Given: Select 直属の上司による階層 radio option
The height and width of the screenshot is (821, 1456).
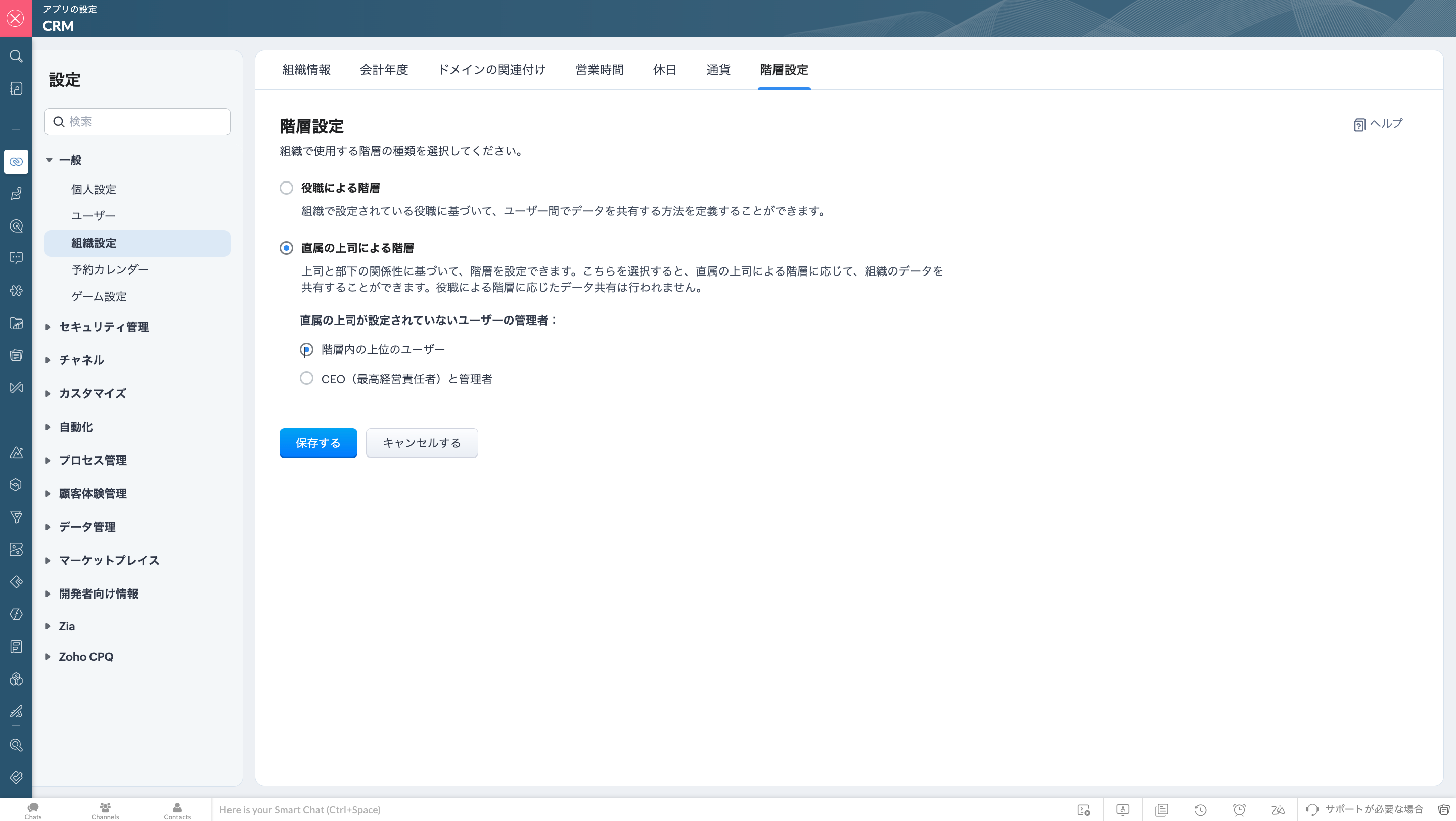Looking at the screenshot, I should 287,248.
